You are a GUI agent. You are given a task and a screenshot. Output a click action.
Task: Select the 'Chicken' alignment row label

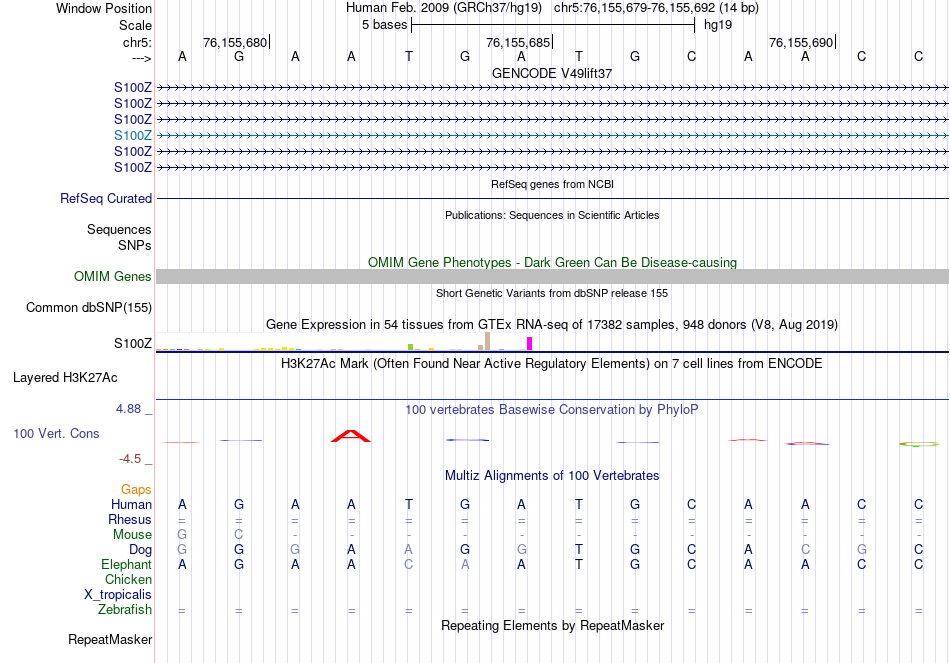click(128, 579)
